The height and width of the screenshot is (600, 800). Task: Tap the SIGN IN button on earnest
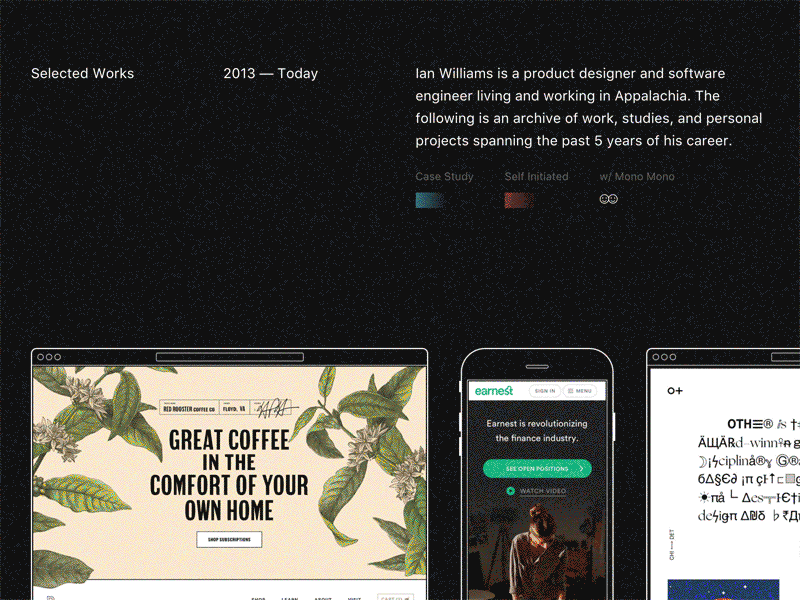click(x=545, y=391)
